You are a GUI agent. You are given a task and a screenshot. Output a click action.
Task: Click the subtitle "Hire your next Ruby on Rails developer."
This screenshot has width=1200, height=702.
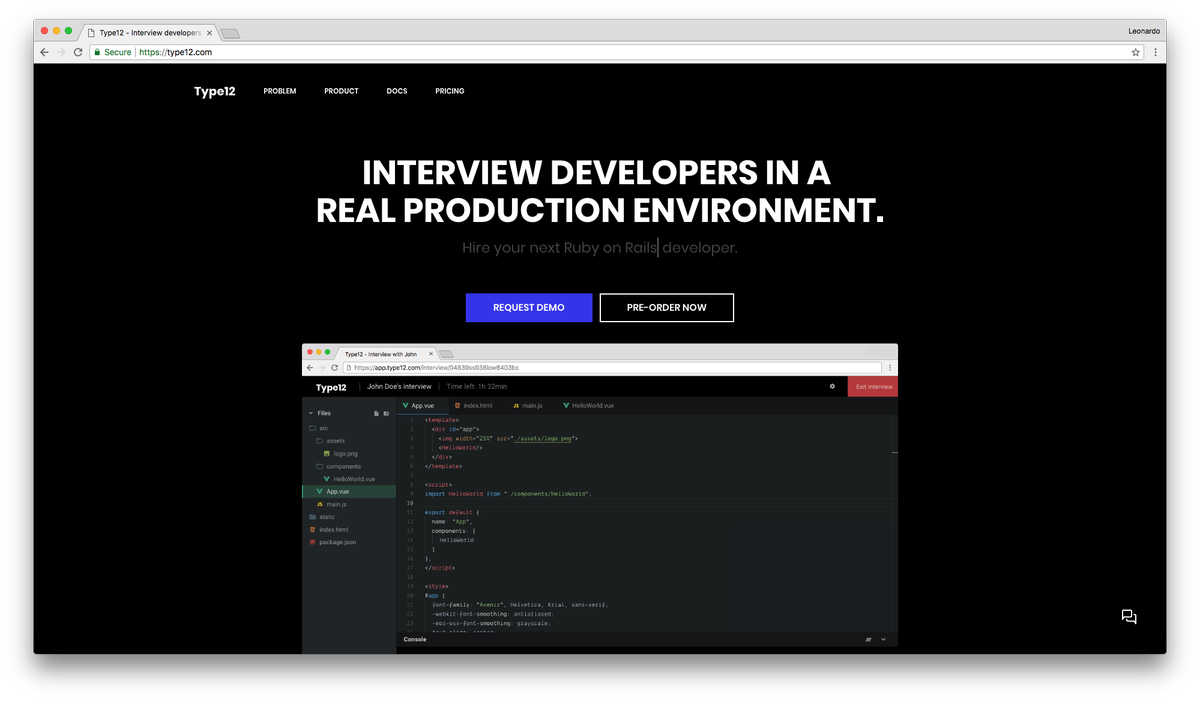click(600, 247)
